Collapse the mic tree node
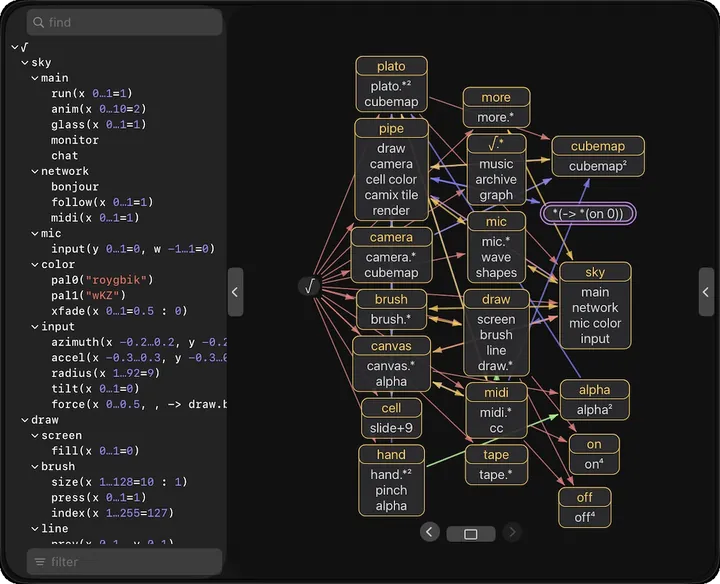720x584 pixels. 34,233
